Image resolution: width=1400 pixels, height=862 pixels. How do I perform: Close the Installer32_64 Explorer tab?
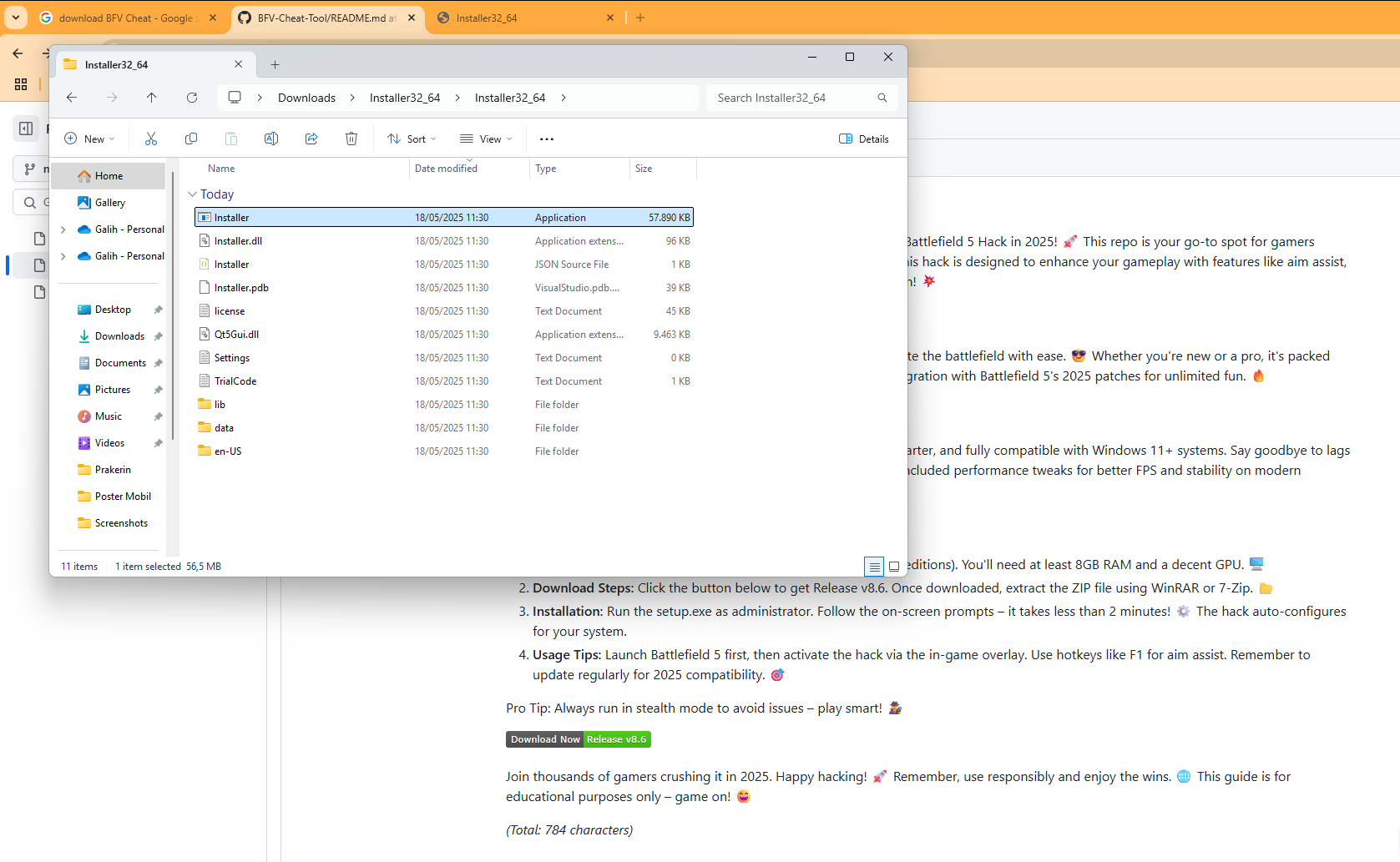pos(239,64)
